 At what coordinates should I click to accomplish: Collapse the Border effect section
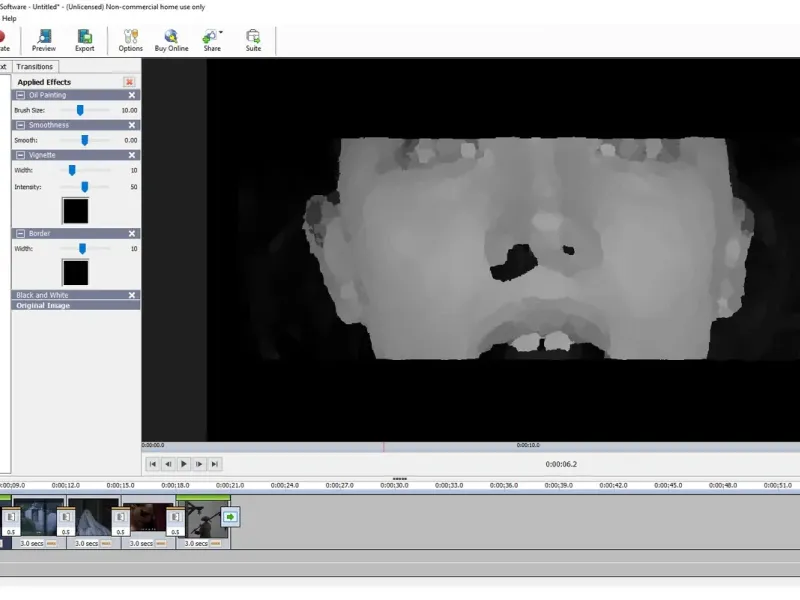point(20,234)
